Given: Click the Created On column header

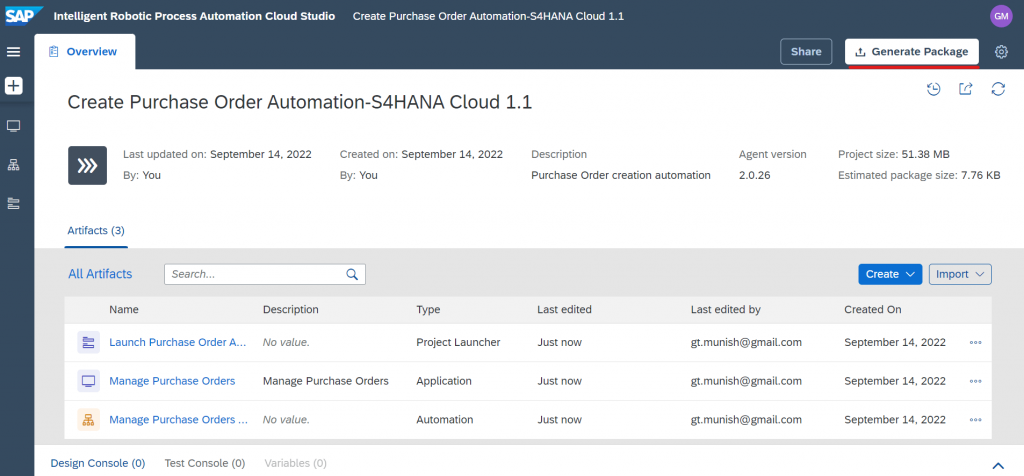Looking at the screenshot, I should pos(872,309).
